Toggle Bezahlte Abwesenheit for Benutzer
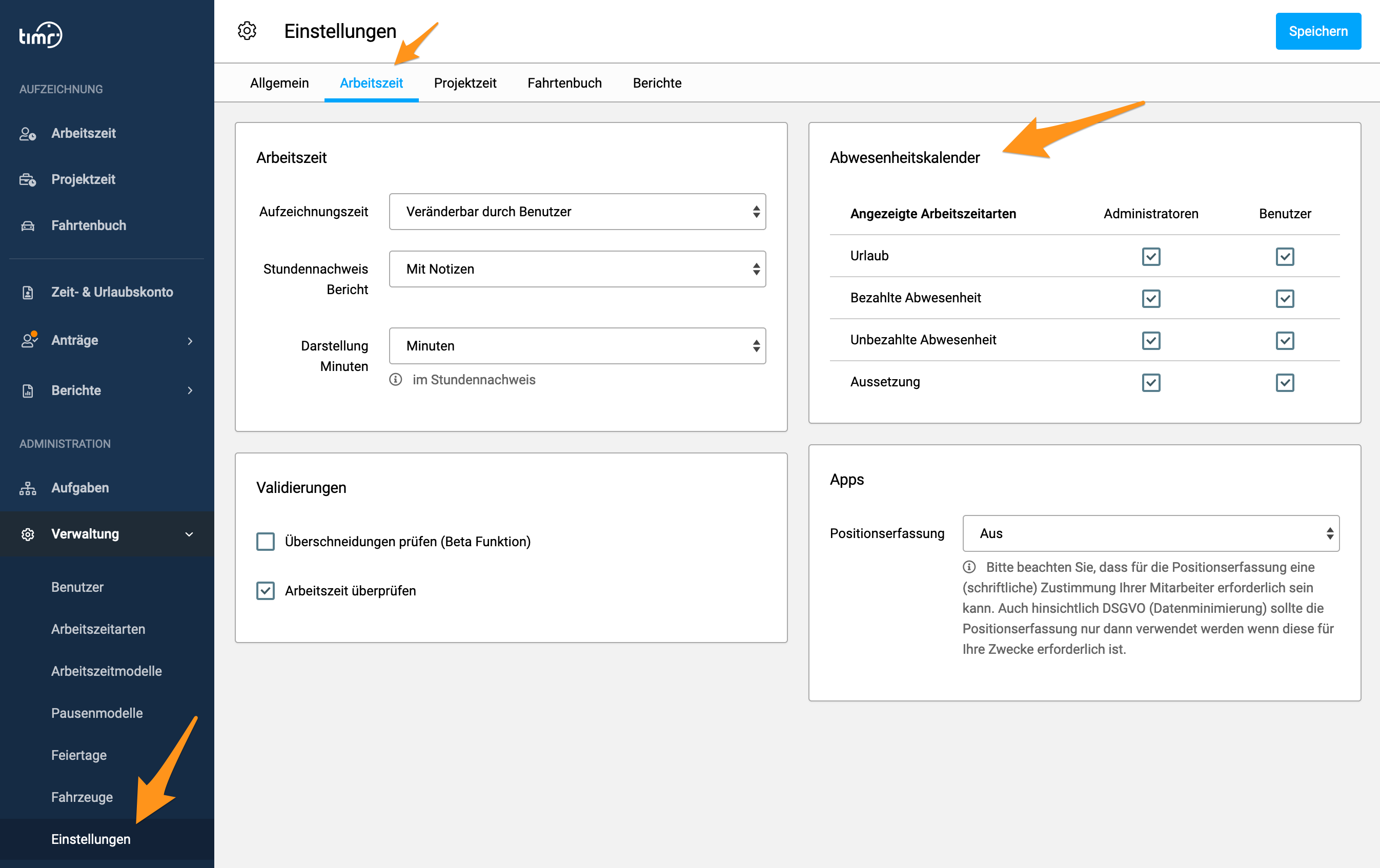 click(1285, 298)
